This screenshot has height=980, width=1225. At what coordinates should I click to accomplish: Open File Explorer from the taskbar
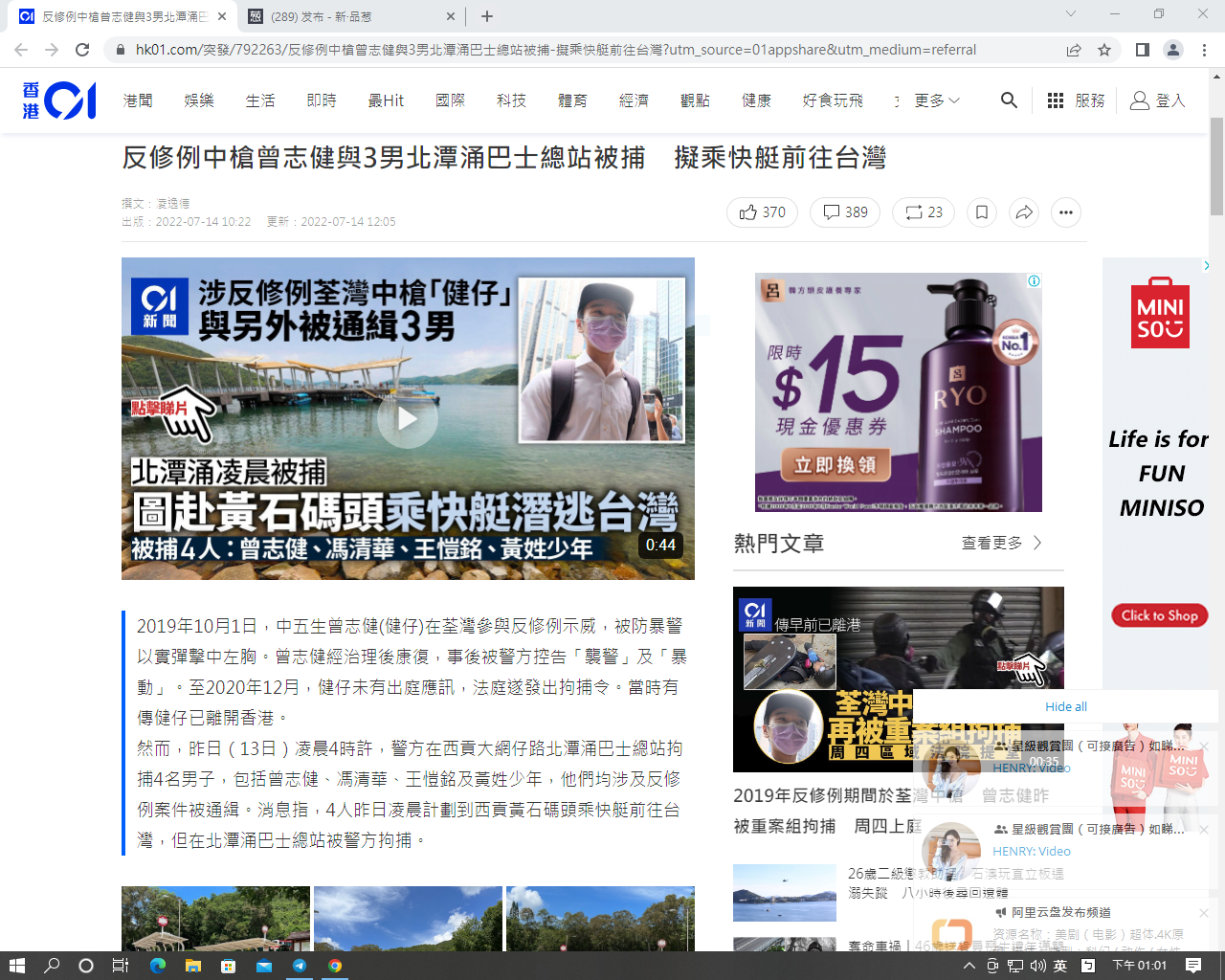(192, 966)
